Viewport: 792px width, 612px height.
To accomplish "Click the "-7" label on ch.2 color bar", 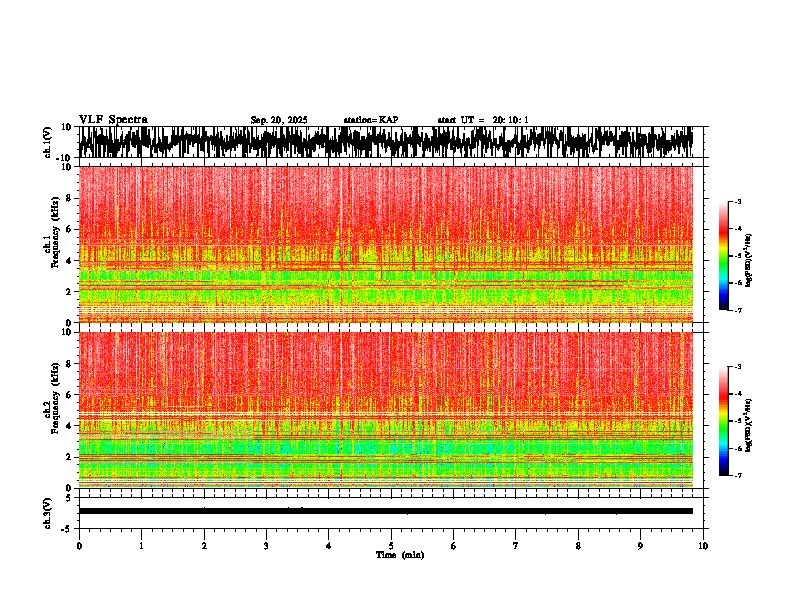I will coord(738,475).
